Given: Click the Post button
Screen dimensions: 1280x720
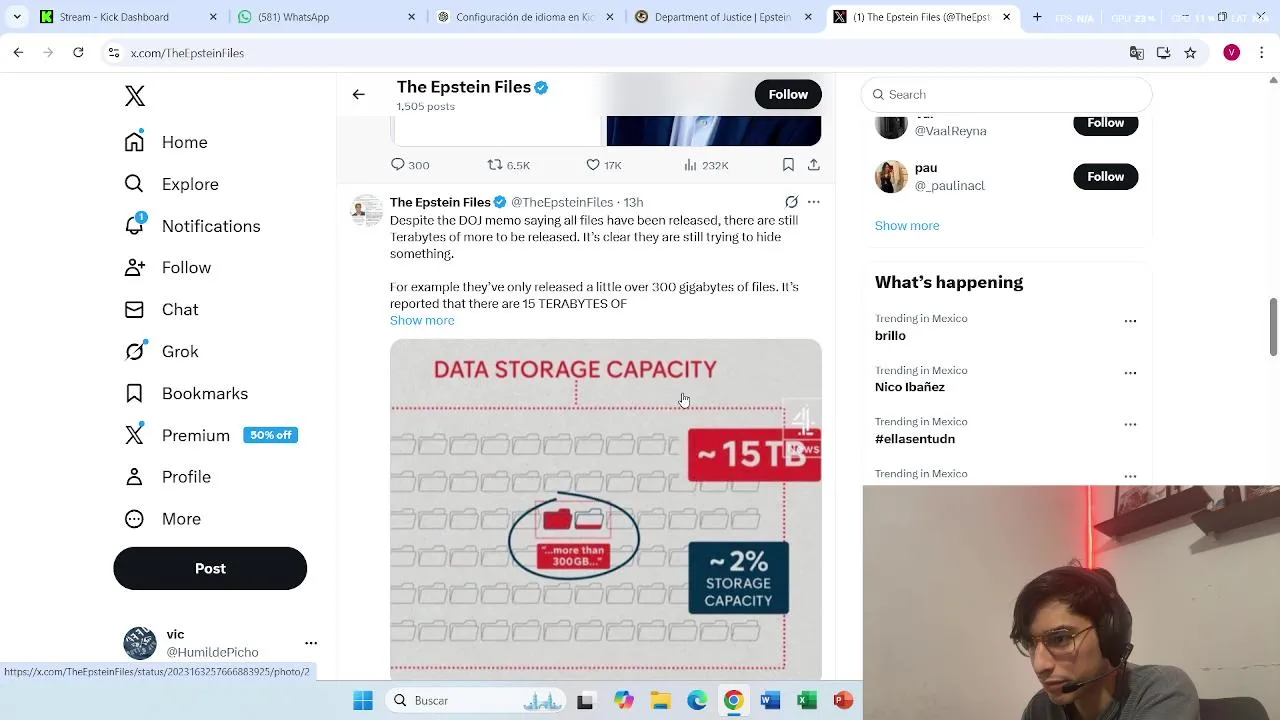Looking at the screenshot, I should click(x=210, y=568).
